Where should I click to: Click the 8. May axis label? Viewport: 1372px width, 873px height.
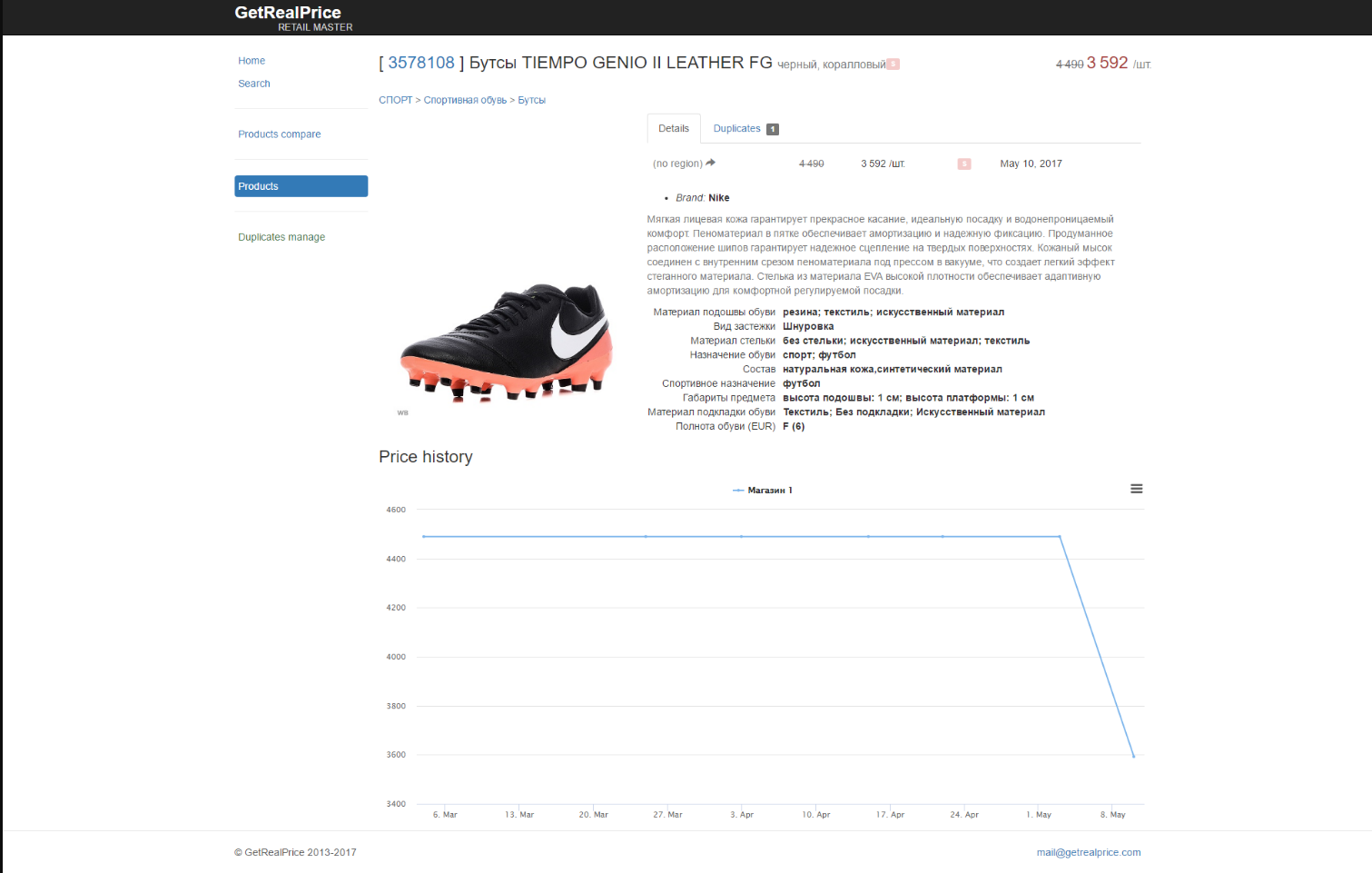coord(1112,815)
